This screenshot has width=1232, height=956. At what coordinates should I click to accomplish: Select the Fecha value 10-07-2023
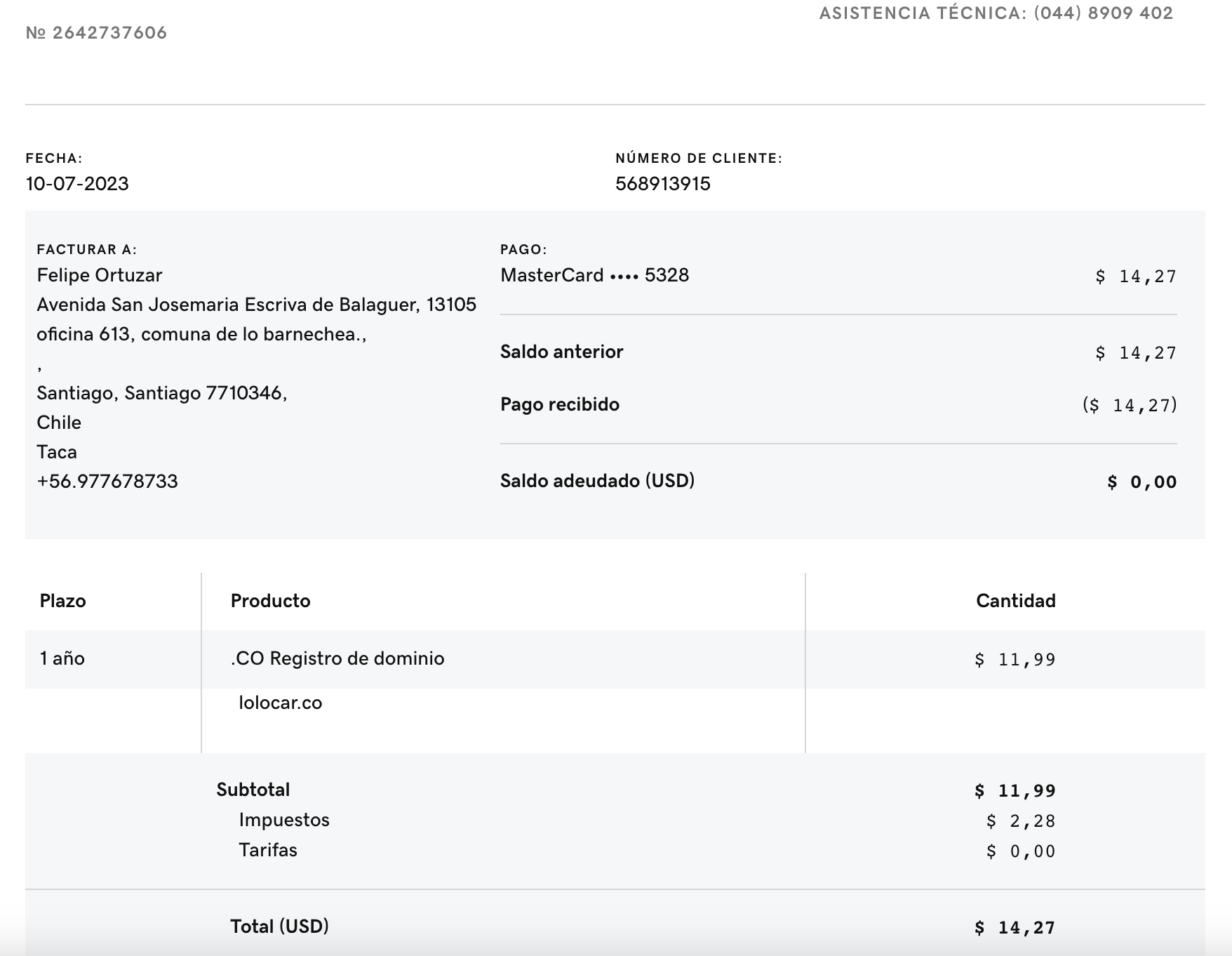[x=77, y=184]
